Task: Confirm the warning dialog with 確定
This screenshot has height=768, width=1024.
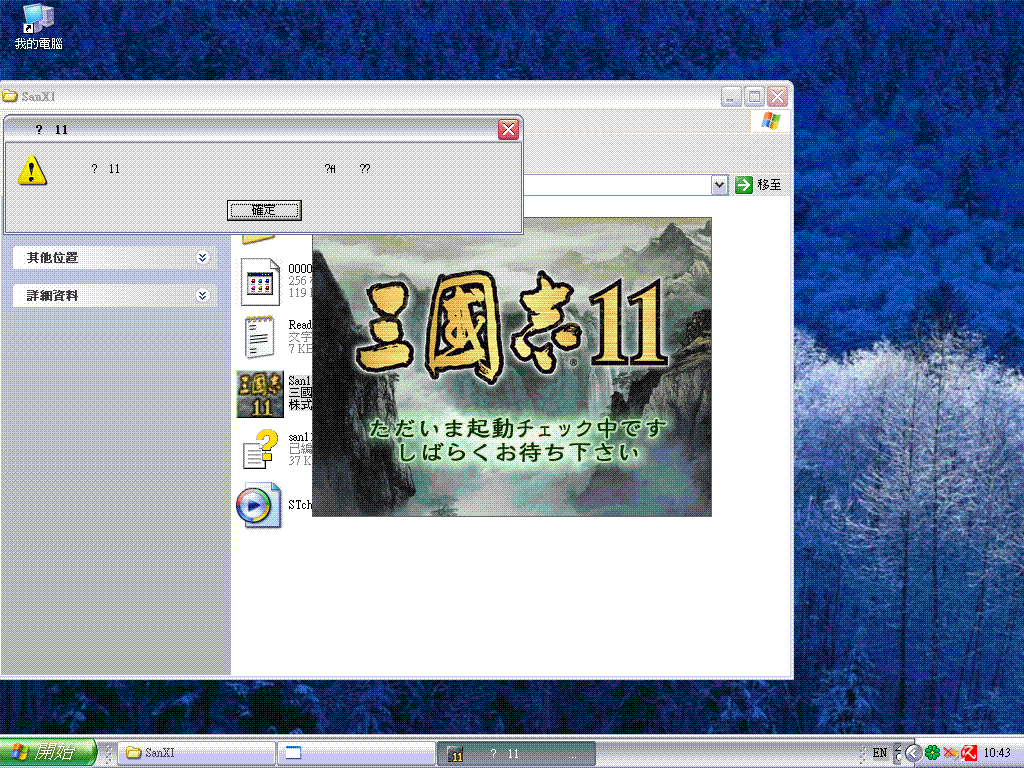Action: coord(264,210)
